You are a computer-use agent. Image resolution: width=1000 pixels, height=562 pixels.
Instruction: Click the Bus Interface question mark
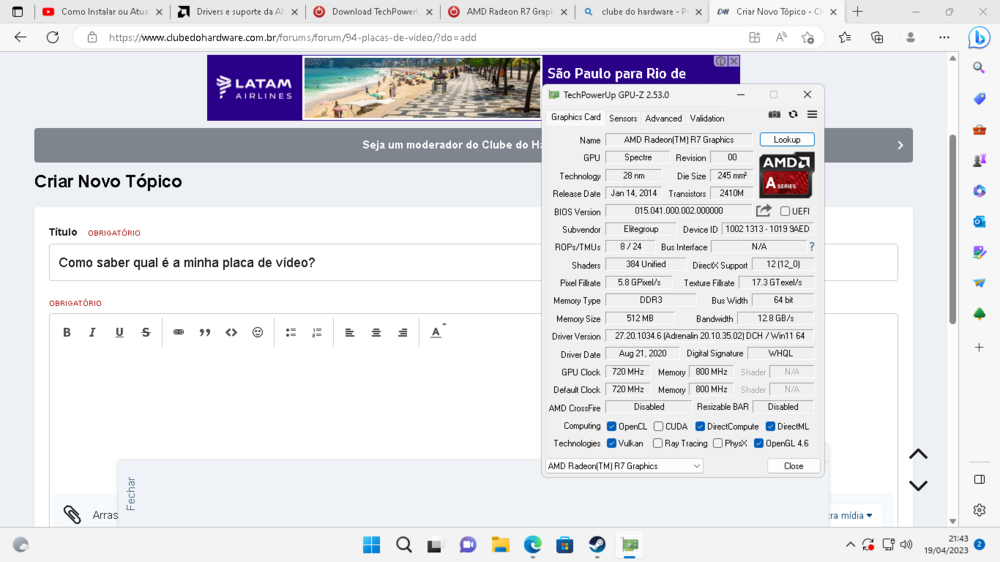(811, 247)
